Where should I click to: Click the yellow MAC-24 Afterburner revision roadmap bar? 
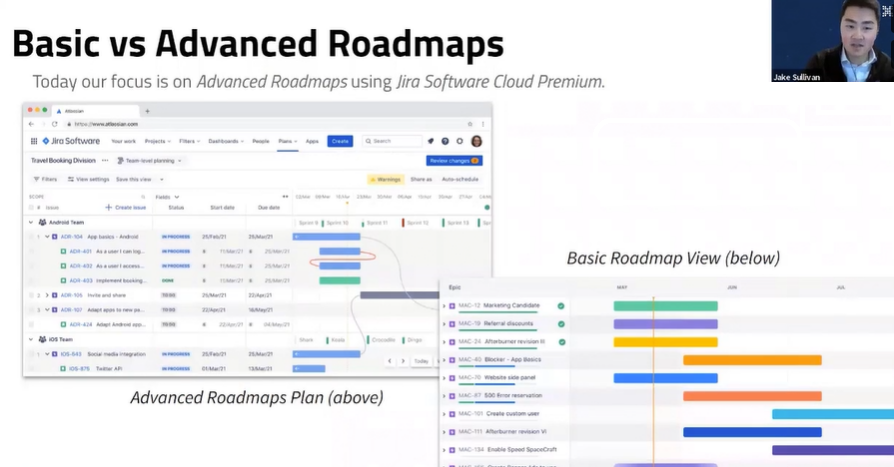point(665,342)
